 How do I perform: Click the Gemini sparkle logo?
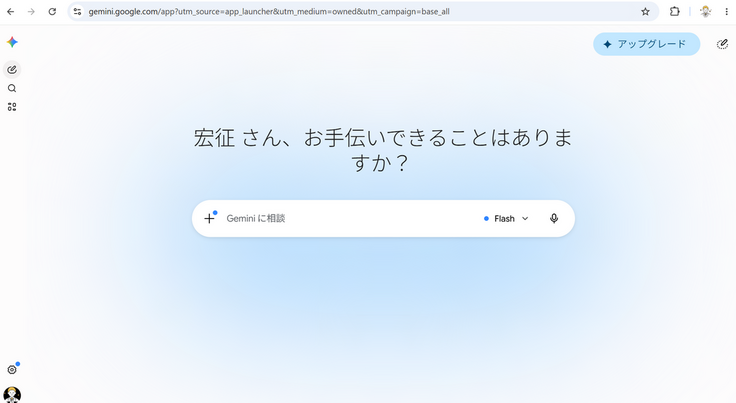pos(12,42)
